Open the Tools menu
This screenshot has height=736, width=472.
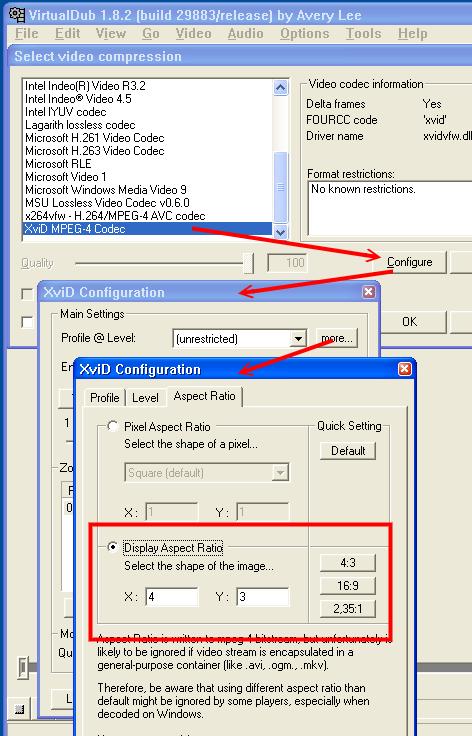tap(364, 34)
